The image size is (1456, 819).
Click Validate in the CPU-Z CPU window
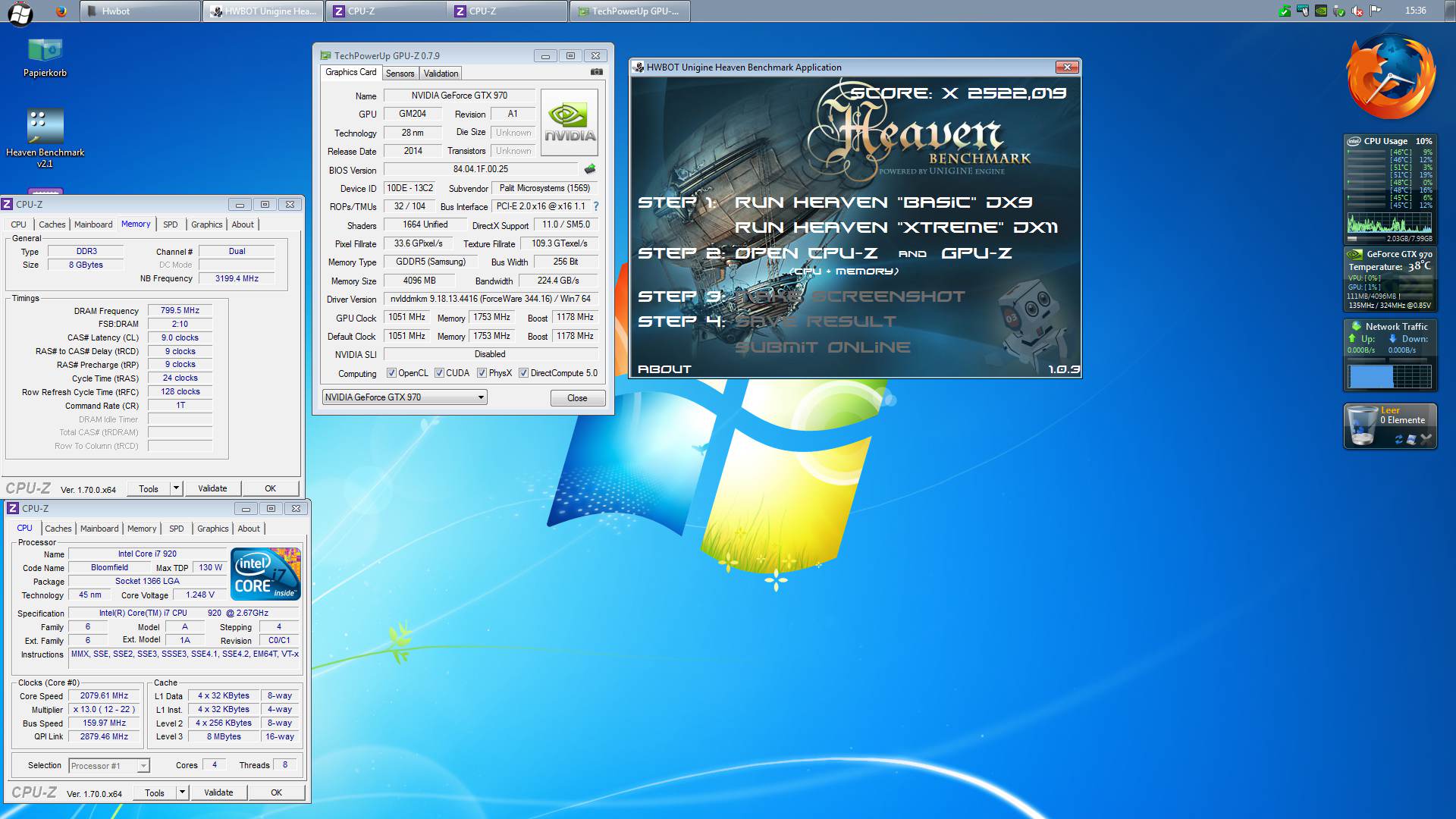pyautogui.click(x=218, y=792)
